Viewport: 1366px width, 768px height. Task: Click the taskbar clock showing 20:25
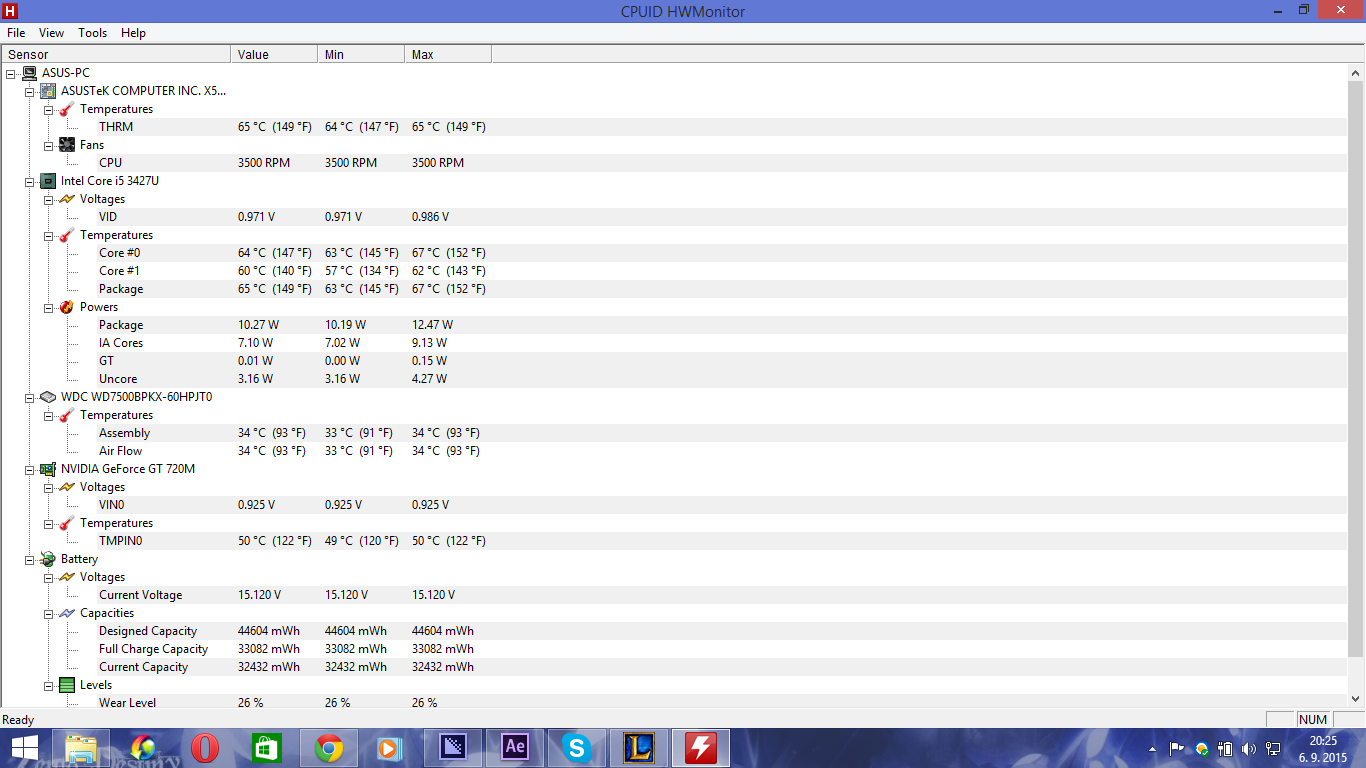(1322, 748)
